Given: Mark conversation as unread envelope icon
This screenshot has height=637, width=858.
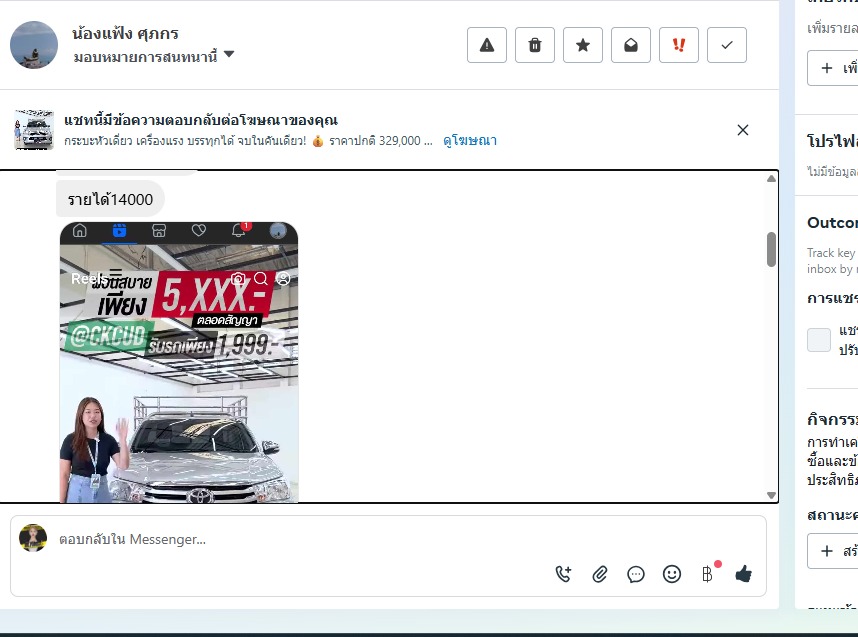Looking at the screenshot, I should coord(631,45).
